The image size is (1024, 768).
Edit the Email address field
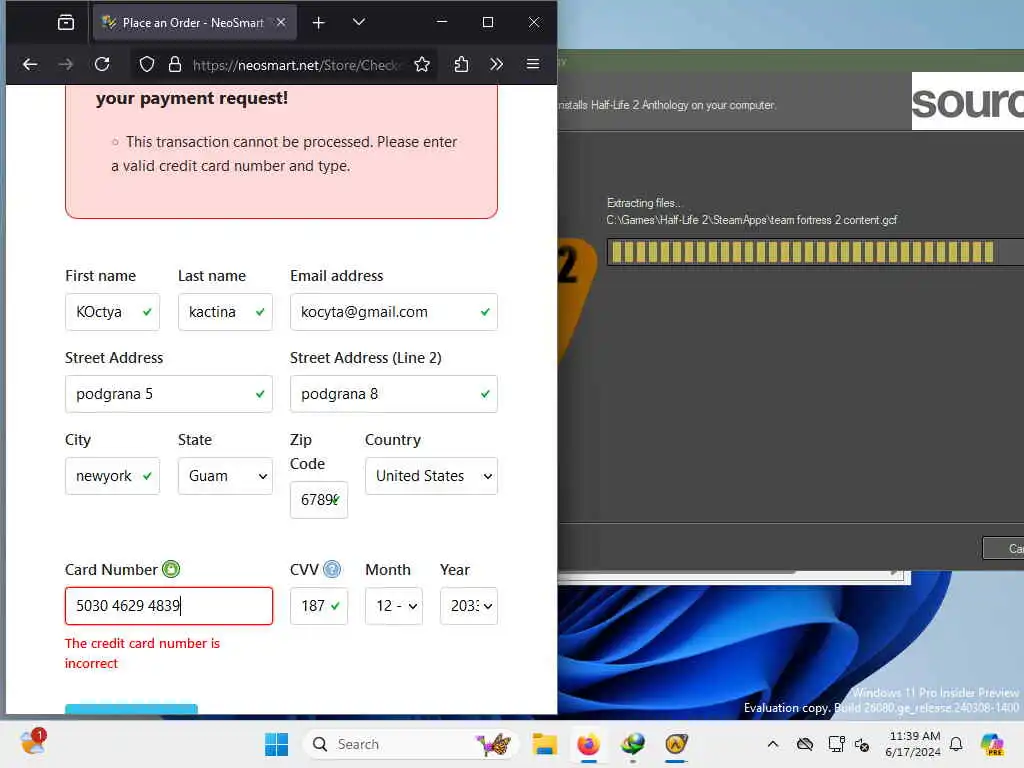pos(394,312)
